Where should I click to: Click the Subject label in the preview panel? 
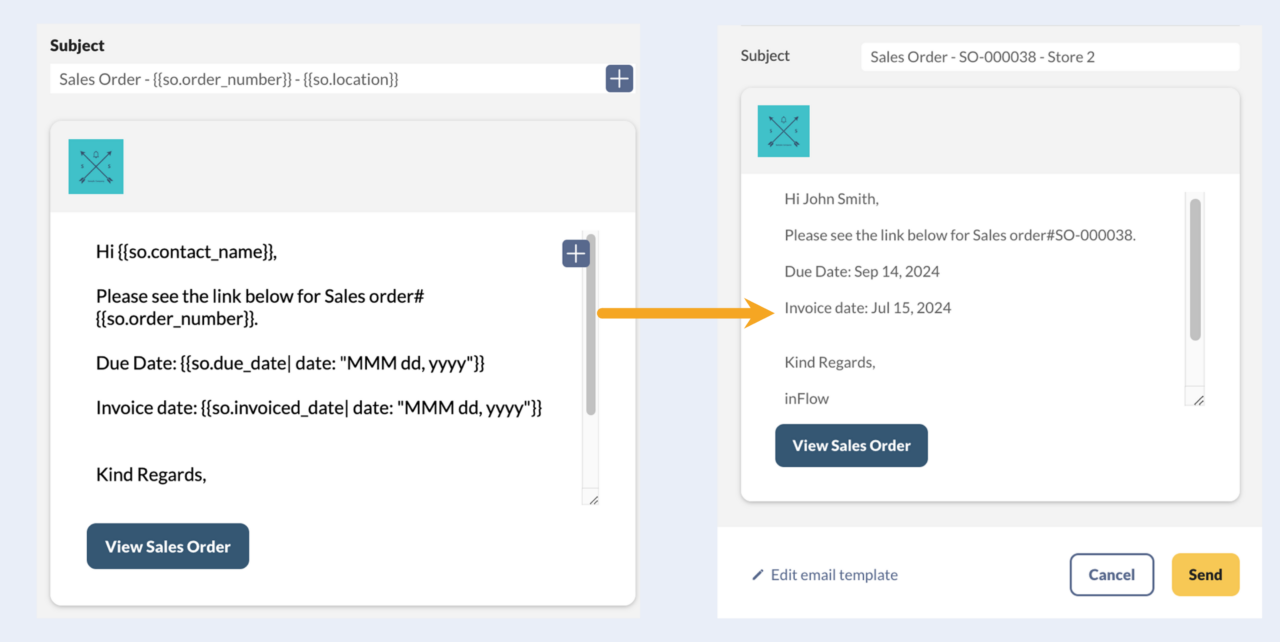click(765, 56)
